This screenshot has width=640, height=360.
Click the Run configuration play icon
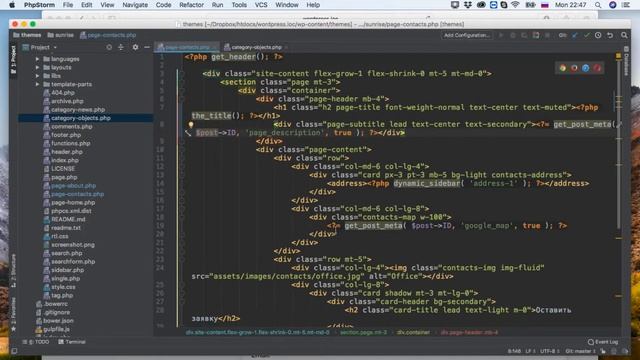click(501, 36)
